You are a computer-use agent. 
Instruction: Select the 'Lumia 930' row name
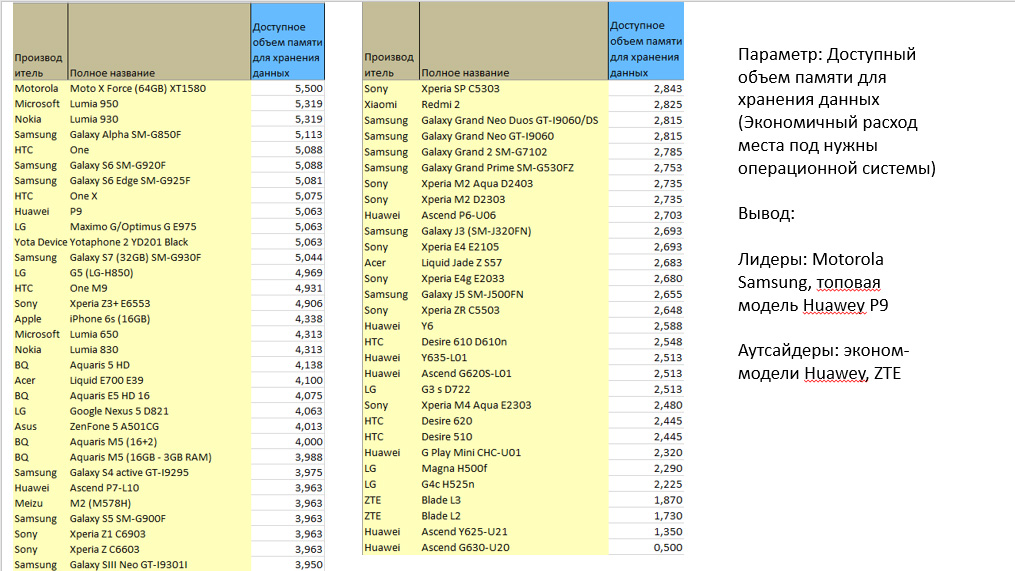click(159, 119)
